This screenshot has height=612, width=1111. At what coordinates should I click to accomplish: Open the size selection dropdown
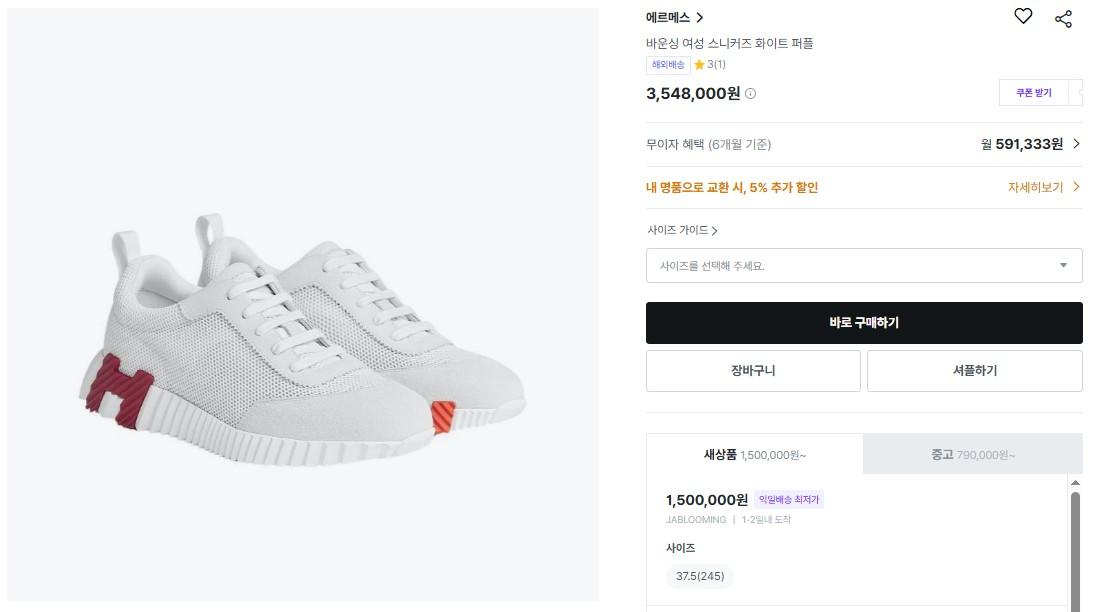click(864, 266)
